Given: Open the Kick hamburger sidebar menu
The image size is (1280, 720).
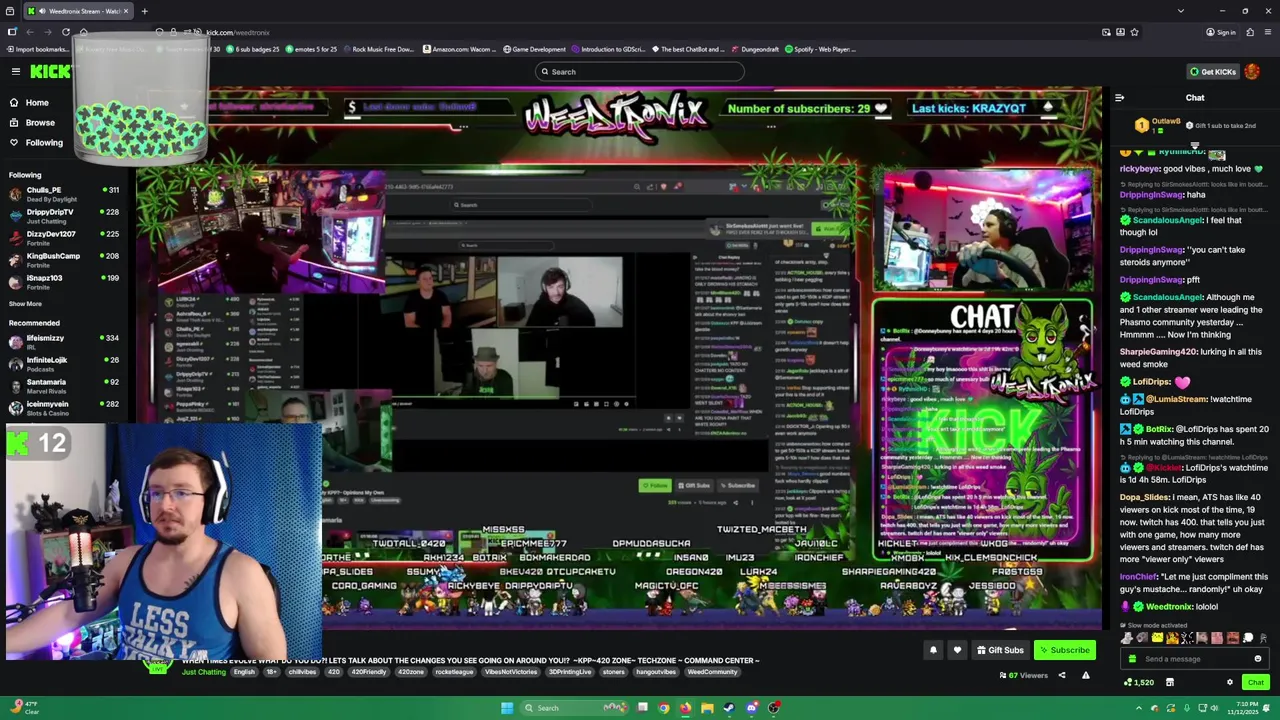Looking at the screenshot, I should [x=16, y=71].
